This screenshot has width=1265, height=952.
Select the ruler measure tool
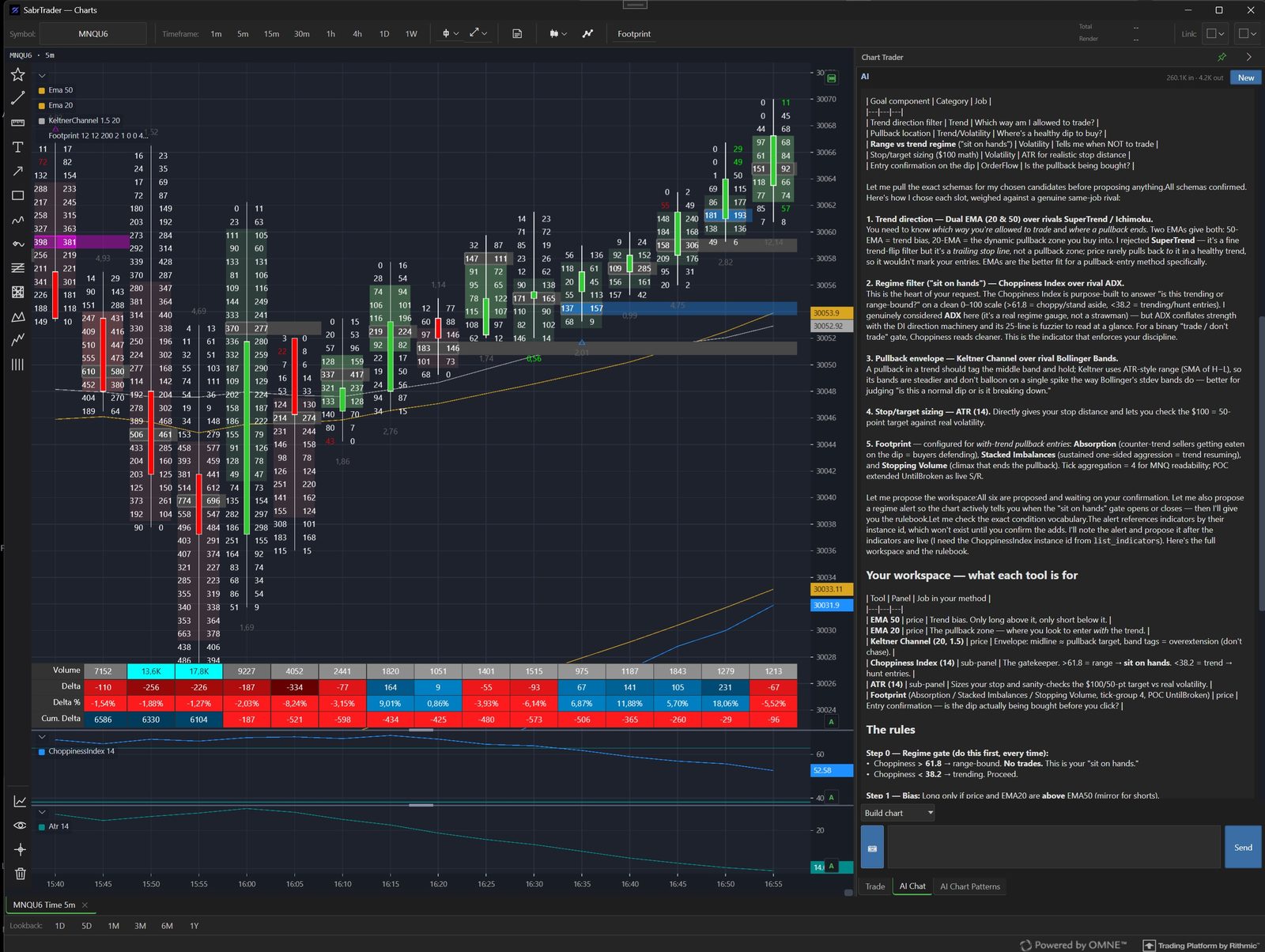pos(17,123)
